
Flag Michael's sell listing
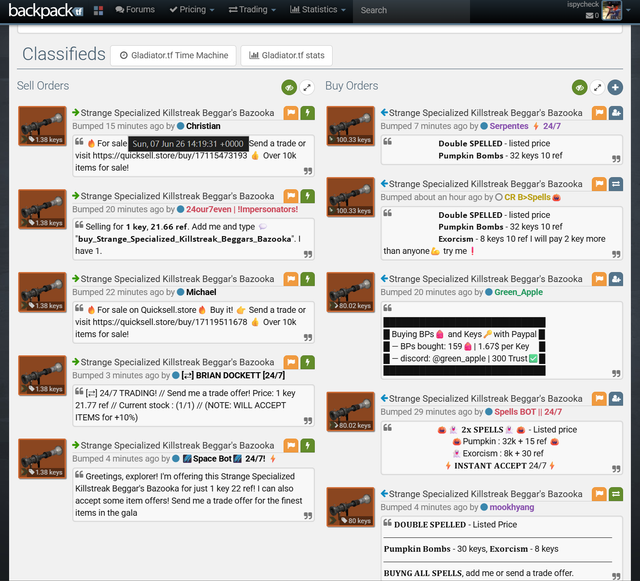click(x=291, y=279)
